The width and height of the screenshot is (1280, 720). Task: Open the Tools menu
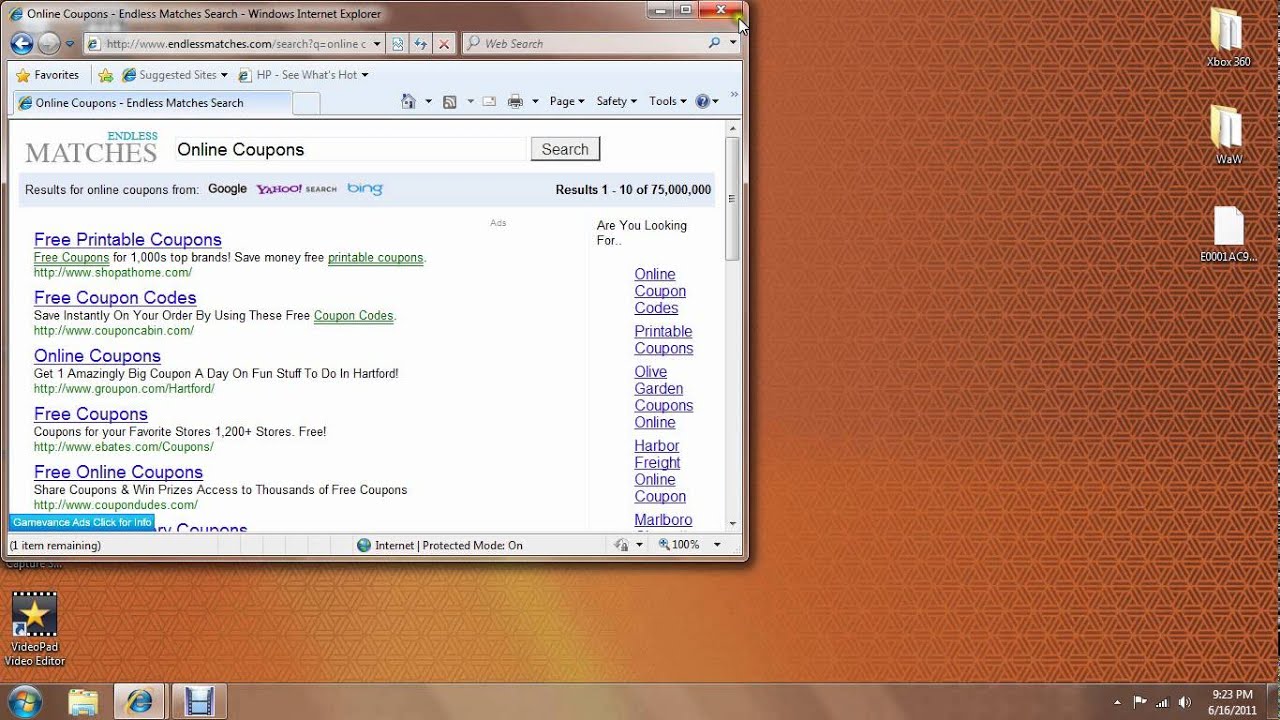pos(668,101)
